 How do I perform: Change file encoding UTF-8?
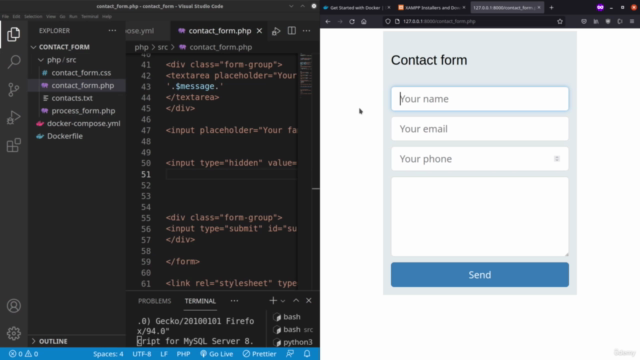click(x=142, y=354)
